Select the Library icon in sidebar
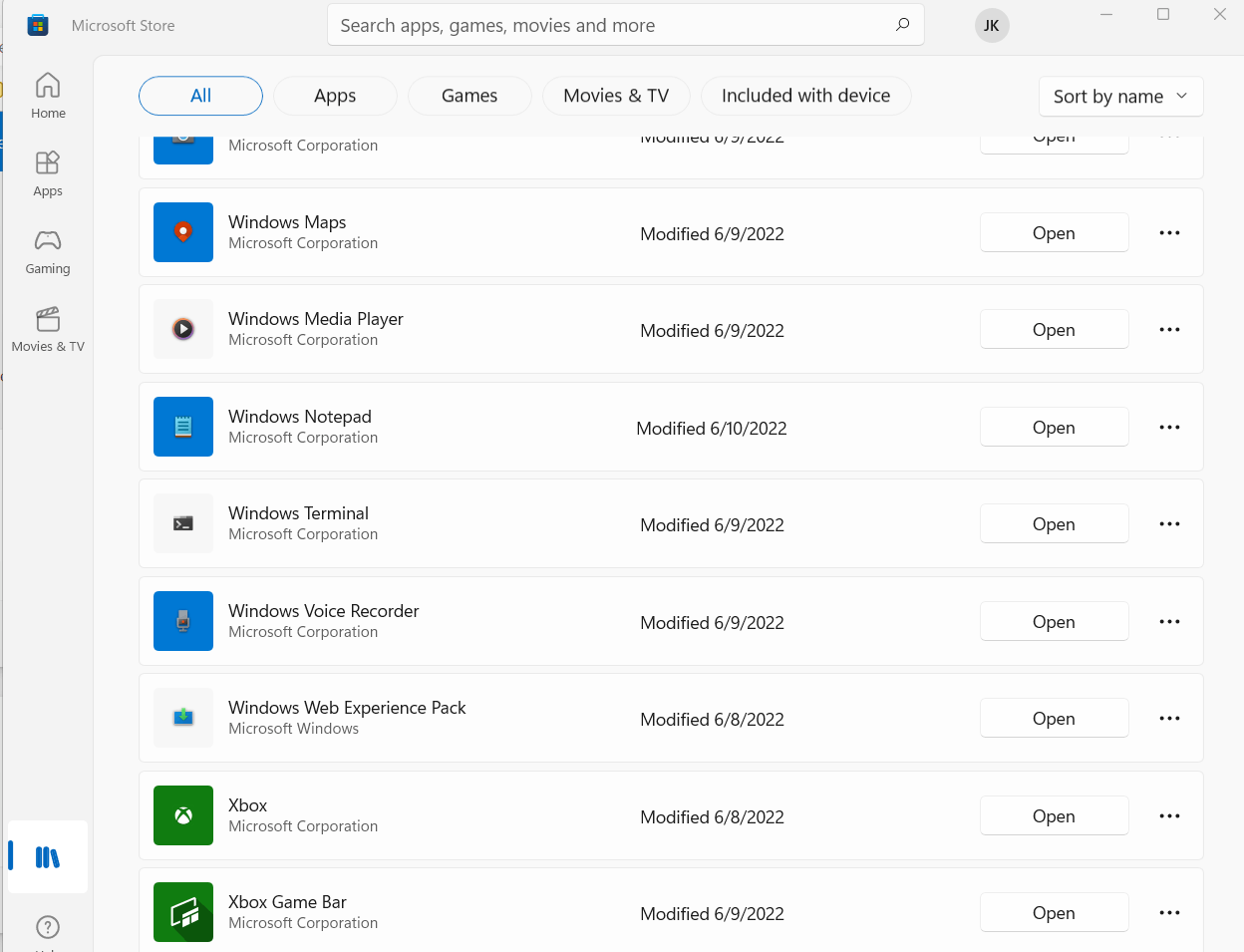Viewport: 1244px width, 952px height. click(48, 856)
